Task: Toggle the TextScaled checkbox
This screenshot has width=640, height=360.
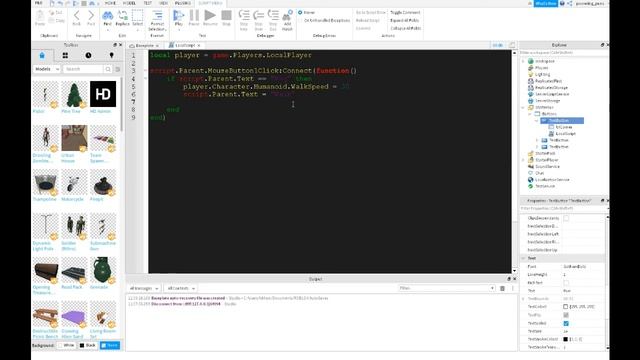Action: coord(566,323)
